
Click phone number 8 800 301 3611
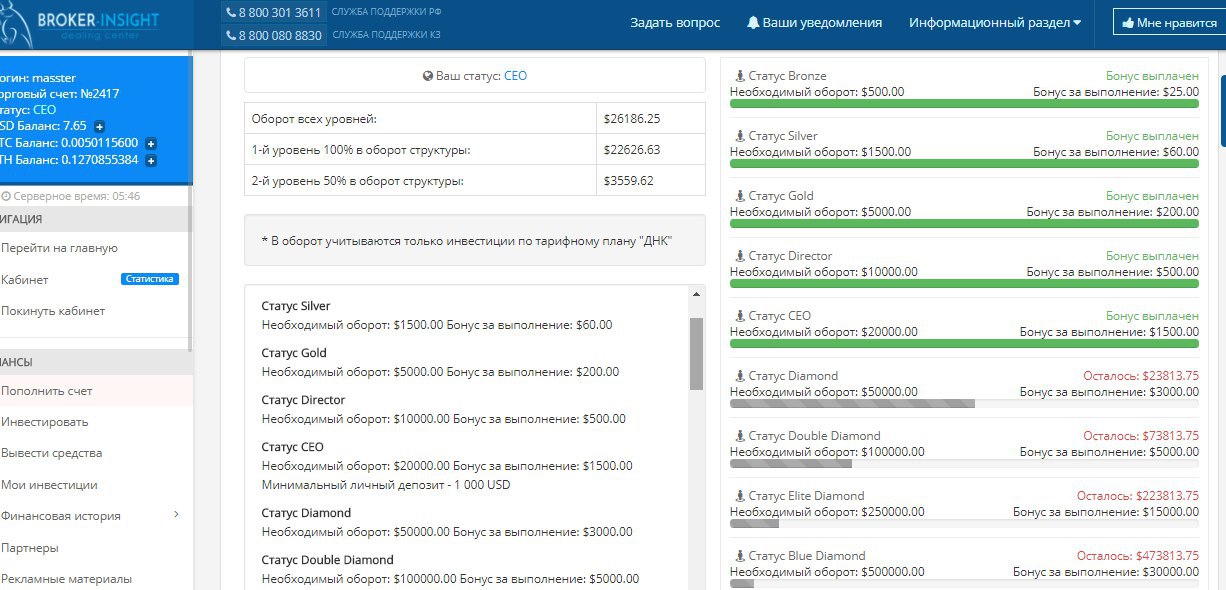(x=280, y=13)
